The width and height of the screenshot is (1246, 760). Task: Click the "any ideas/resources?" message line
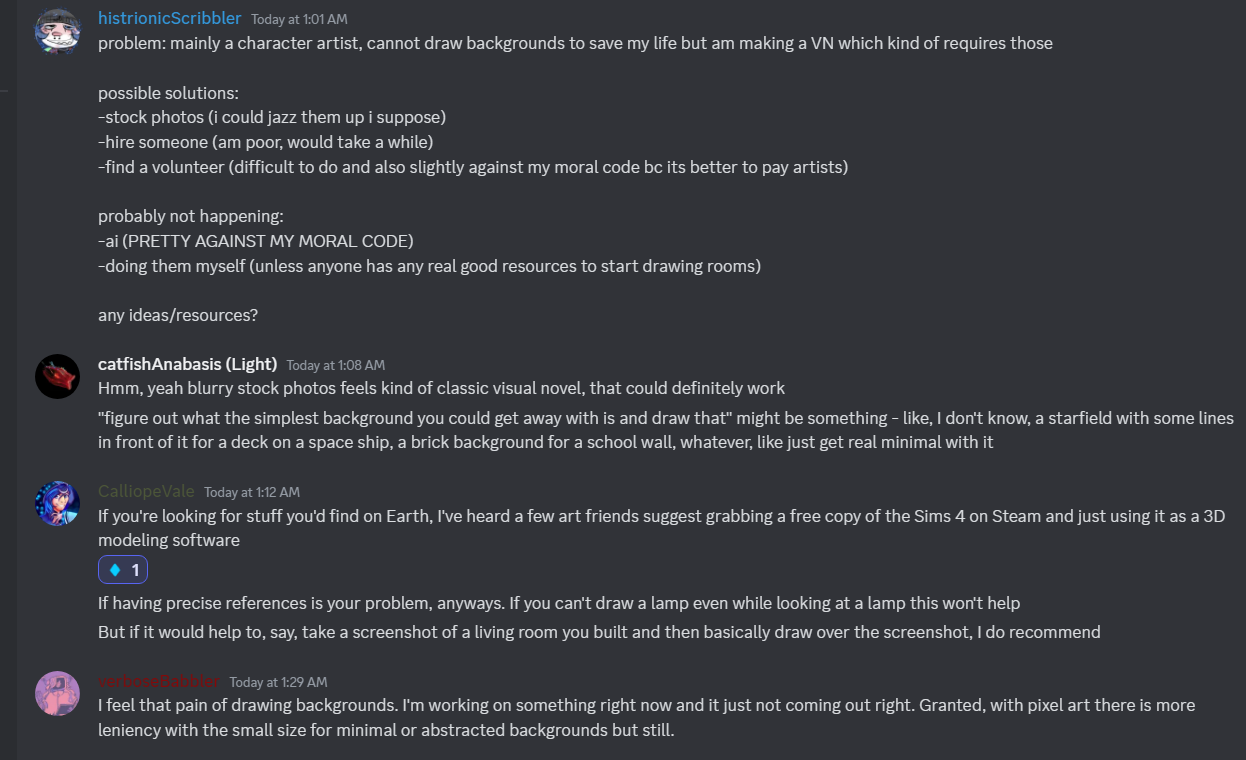pos(178,315)
